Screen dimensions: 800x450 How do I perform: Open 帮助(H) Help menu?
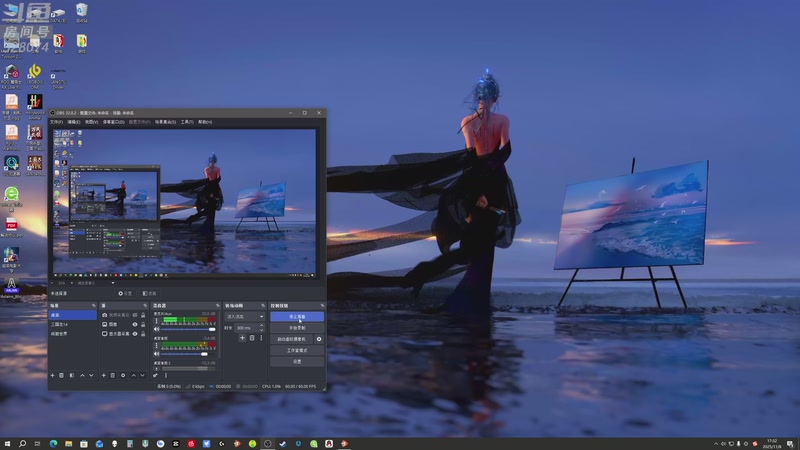[x=205, y=122]
